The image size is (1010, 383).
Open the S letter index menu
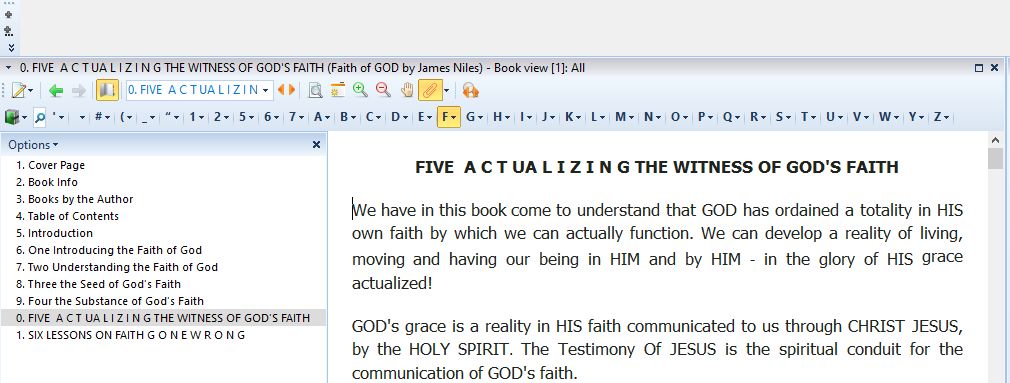(x=783, y=117)
